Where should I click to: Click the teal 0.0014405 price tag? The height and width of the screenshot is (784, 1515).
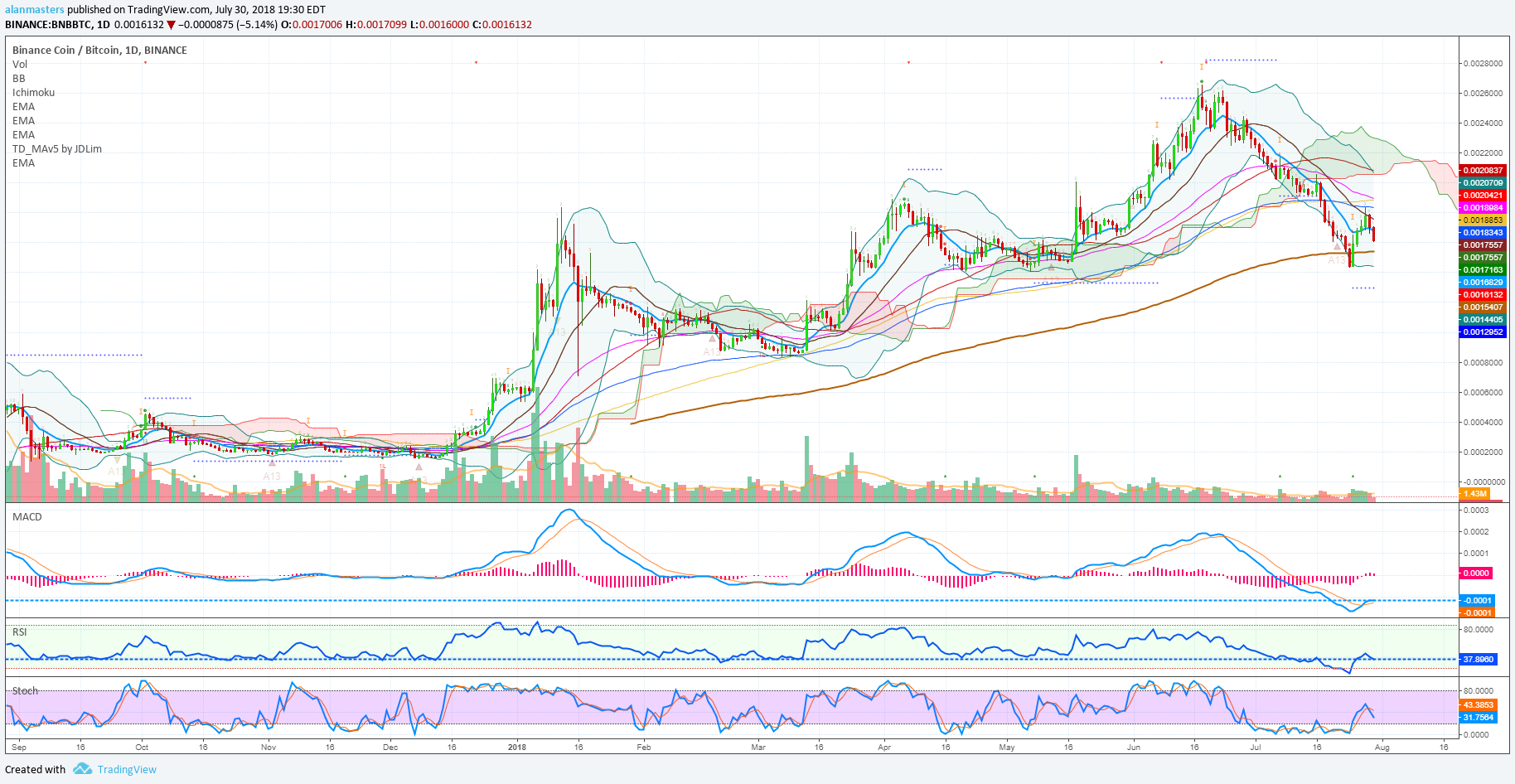coord(1482,320)
